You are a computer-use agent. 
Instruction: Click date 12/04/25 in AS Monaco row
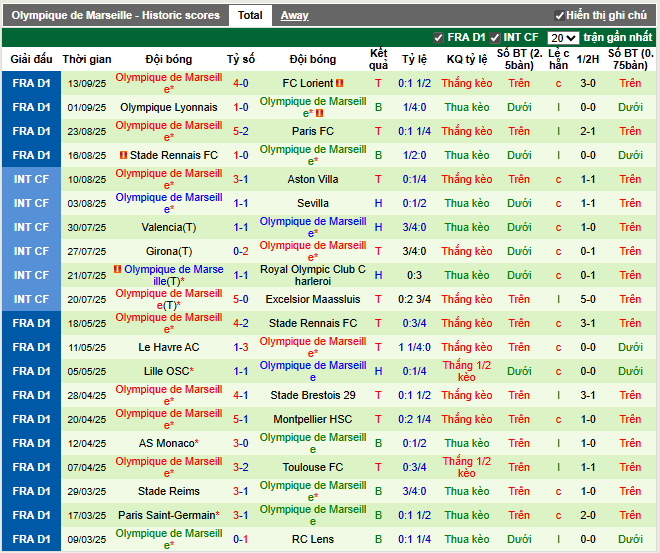click(87, 444)
